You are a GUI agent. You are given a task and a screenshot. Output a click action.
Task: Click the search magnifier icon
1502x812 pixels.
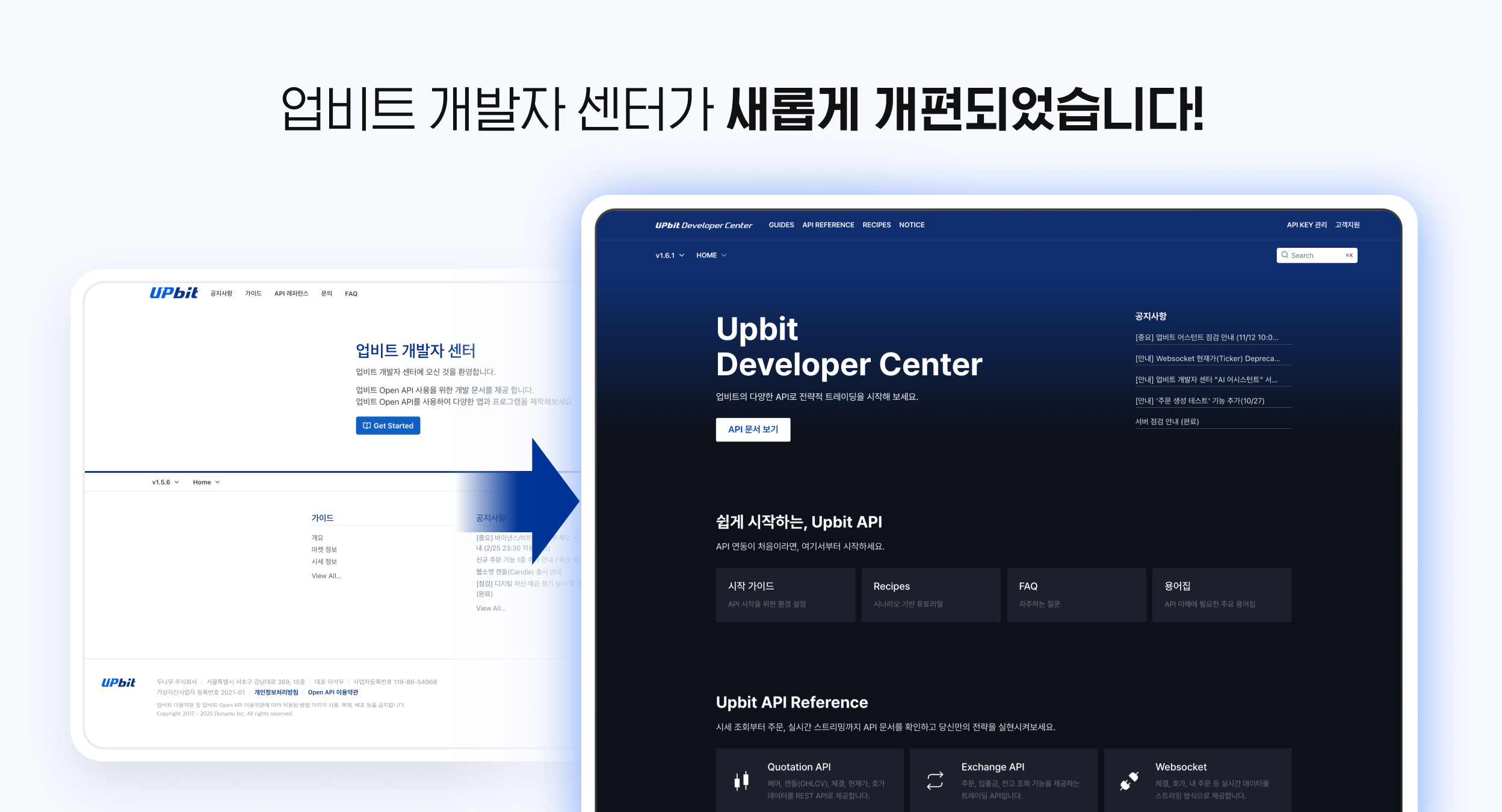click(x=1285, y=255)
